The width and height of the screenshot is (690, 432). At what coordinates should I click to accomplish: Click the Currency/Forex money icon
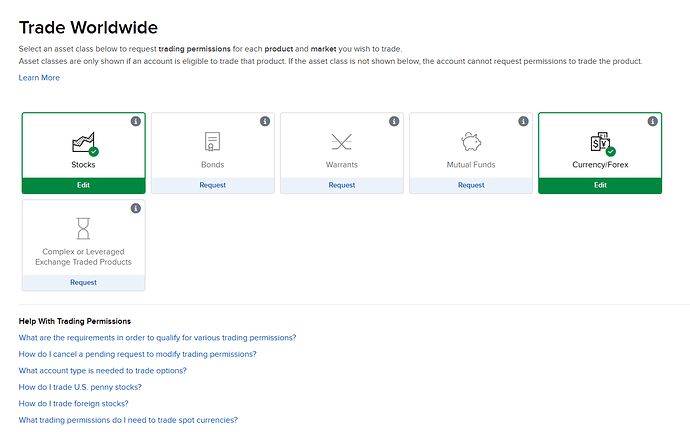(600, 142)
